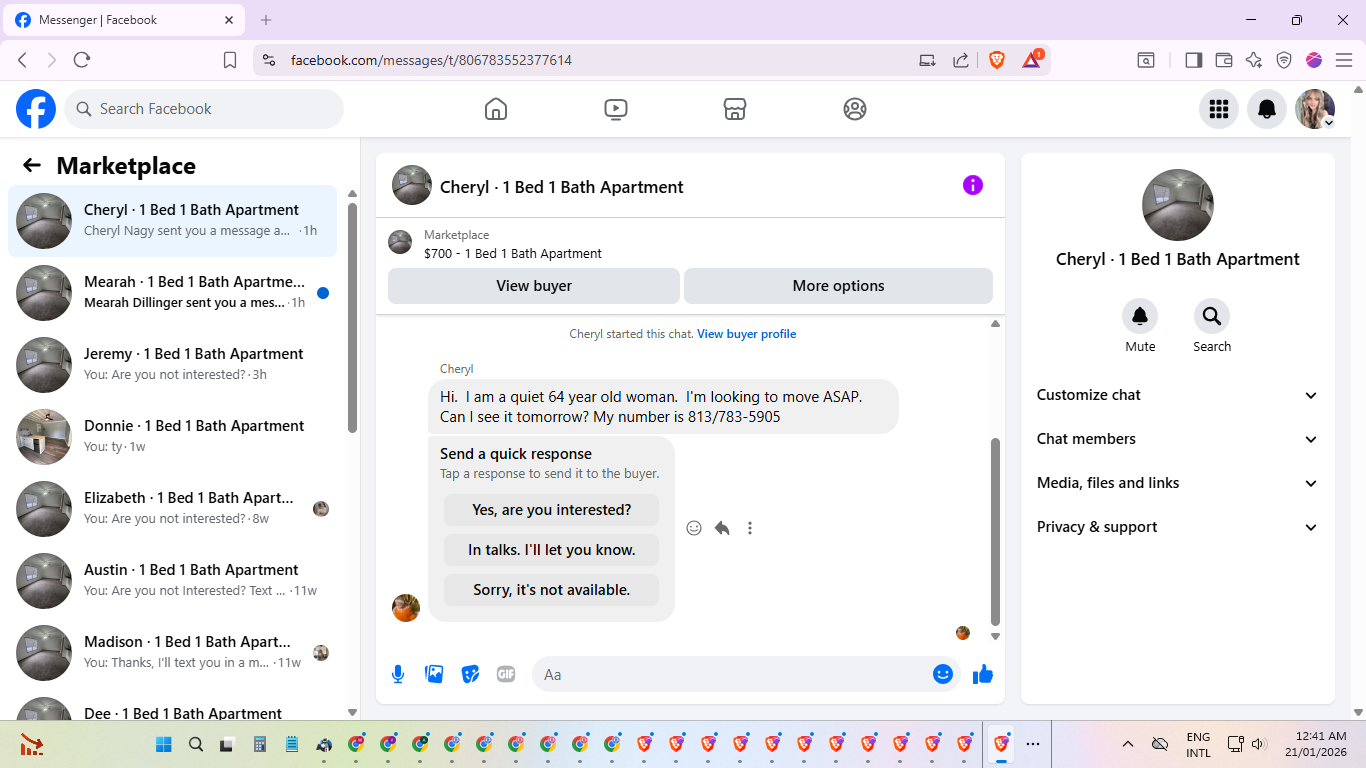The height and width of the screenshot is (768, 1366).
Task: Reload the current page
Action: pyautogui.click(x=82, y=60)
